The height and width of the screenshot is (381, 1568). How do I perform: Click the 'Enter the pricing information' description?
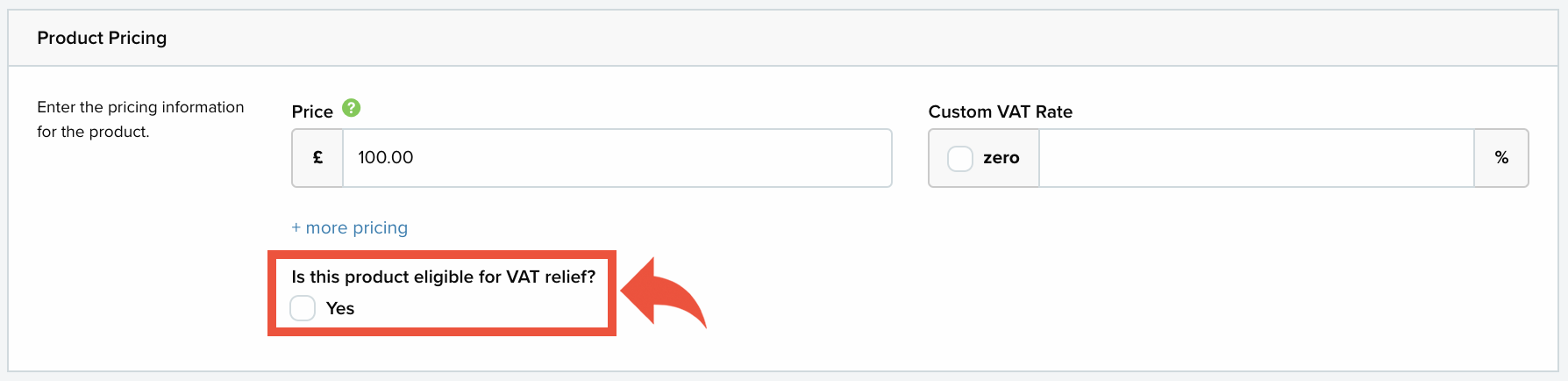coord(140,107)
